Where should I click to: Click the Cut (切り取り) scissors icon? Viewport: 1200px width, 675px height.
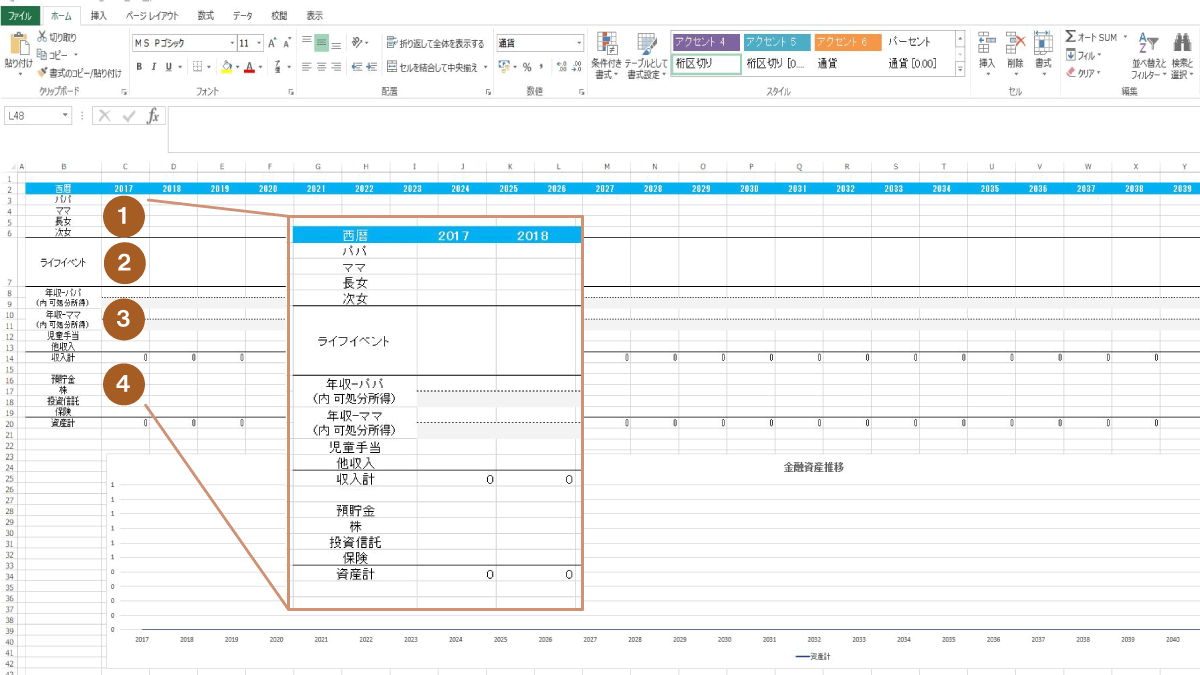pos(43,37)
